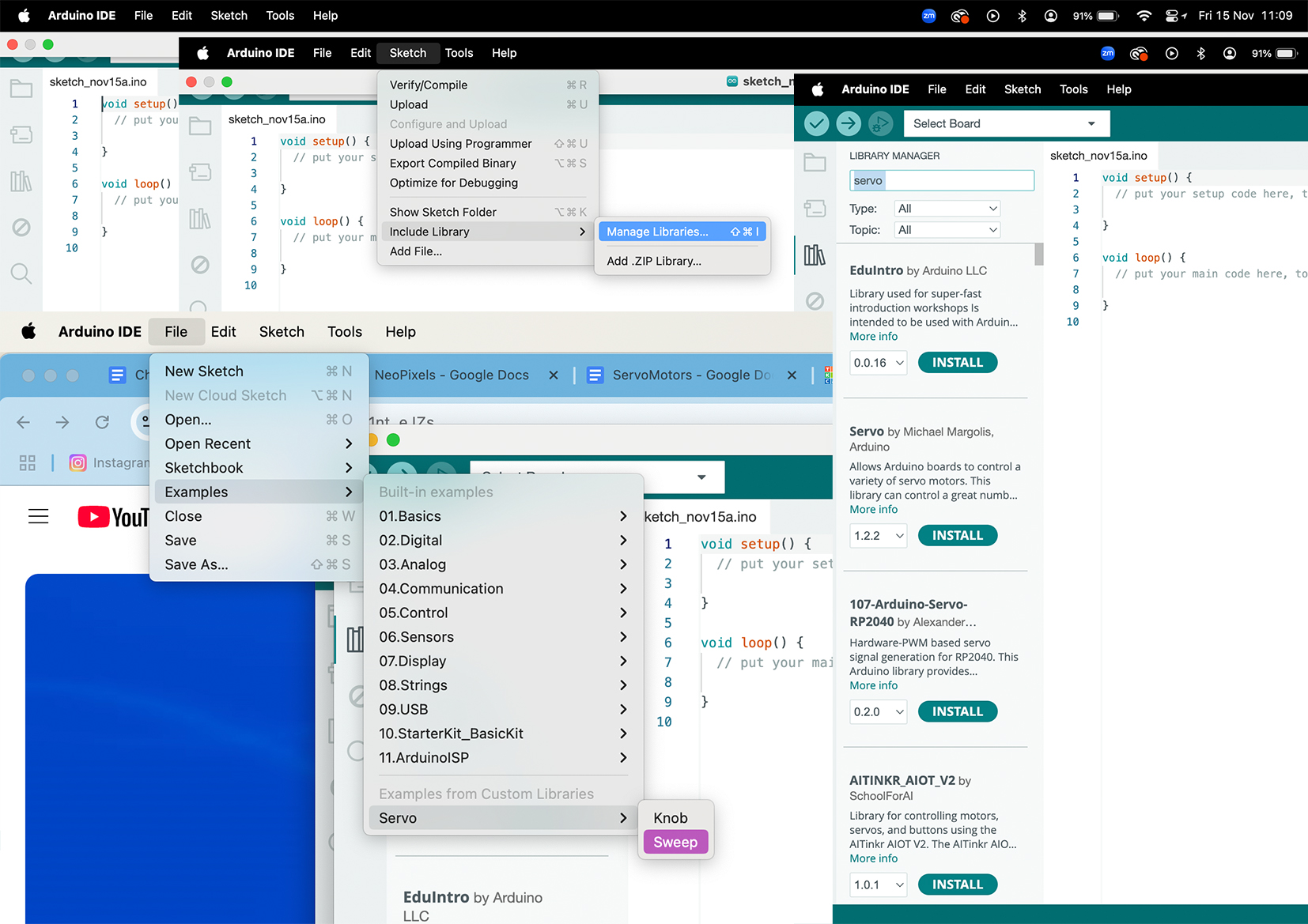Click the magnifier Search icon in Arduino sidebar
1308x924 pixels.
[x=21, y=273]
